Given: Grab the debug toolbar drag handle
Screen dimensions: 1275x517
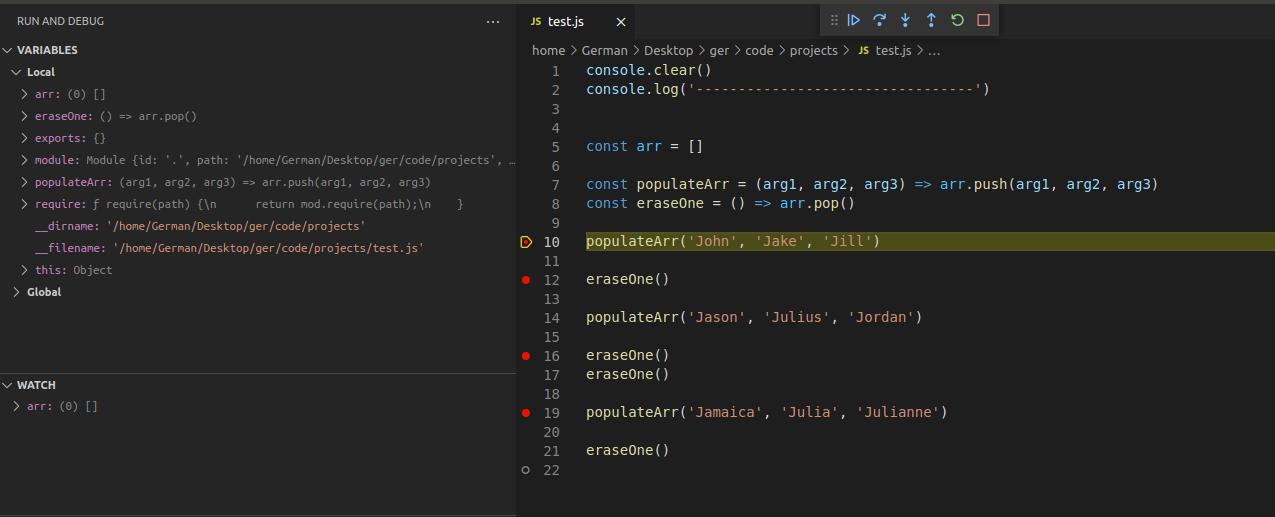Looking at the screenshot, I should 834,20.
